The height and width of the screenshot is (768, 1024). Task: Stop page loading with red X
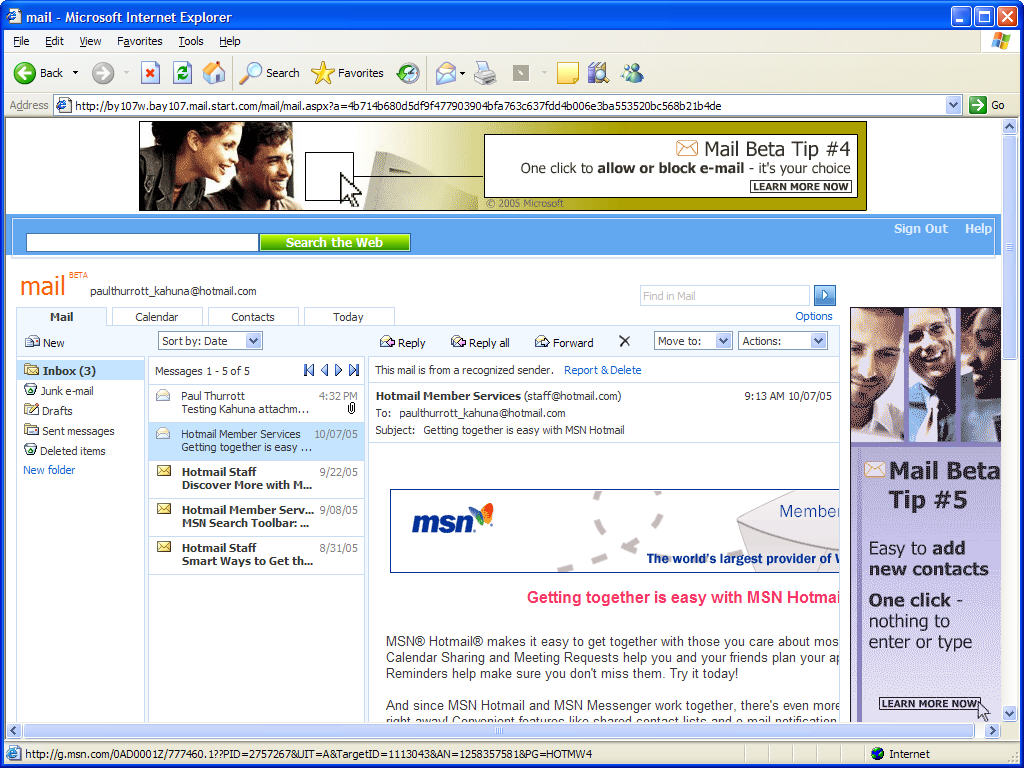[150, 73]
